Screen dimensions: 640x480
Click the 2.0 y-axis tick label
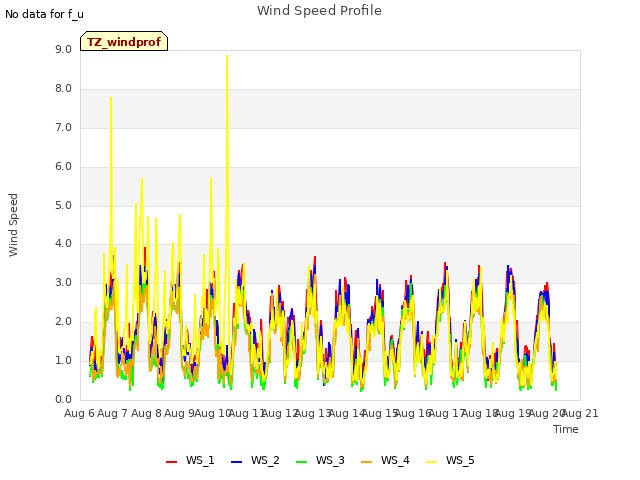pos(63,322)
